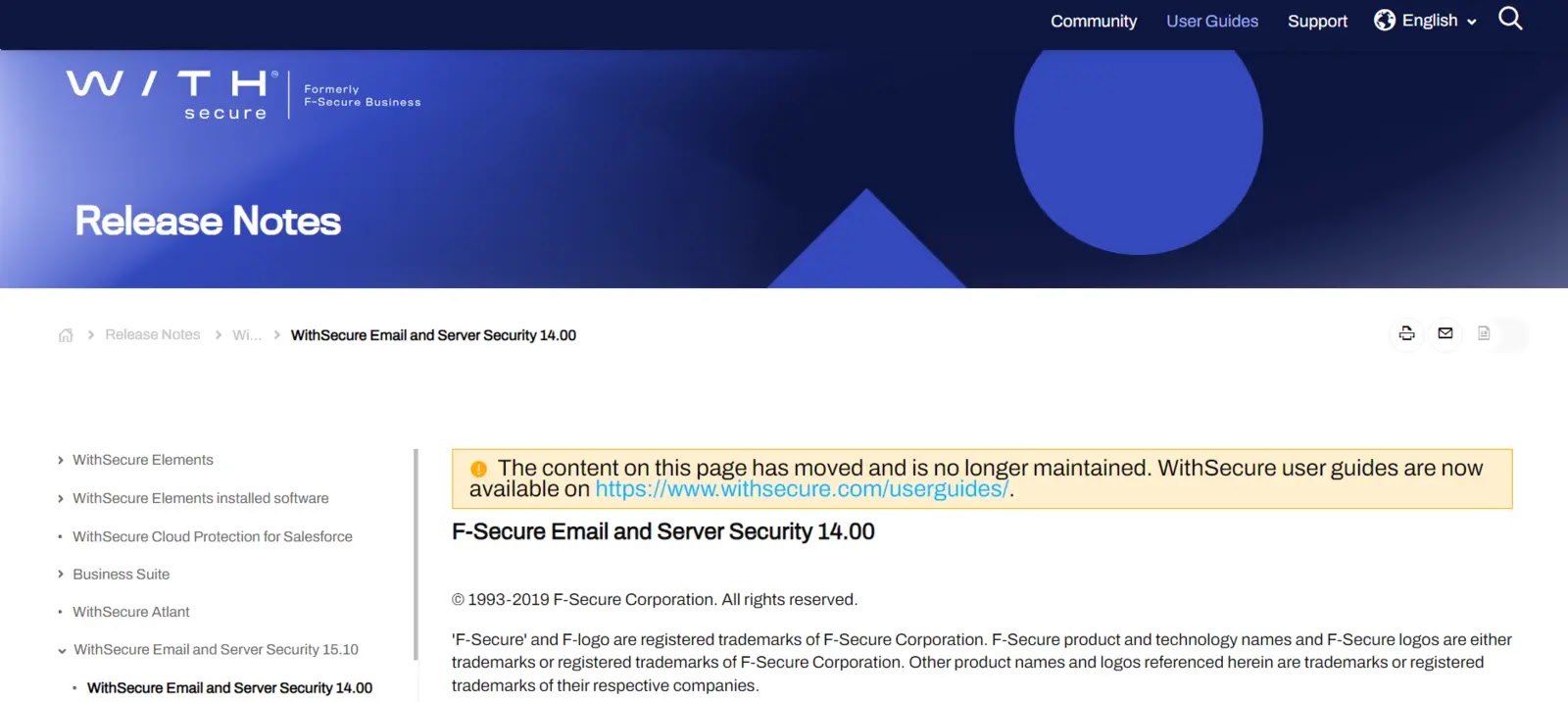Click the globe language icon

1385,21
